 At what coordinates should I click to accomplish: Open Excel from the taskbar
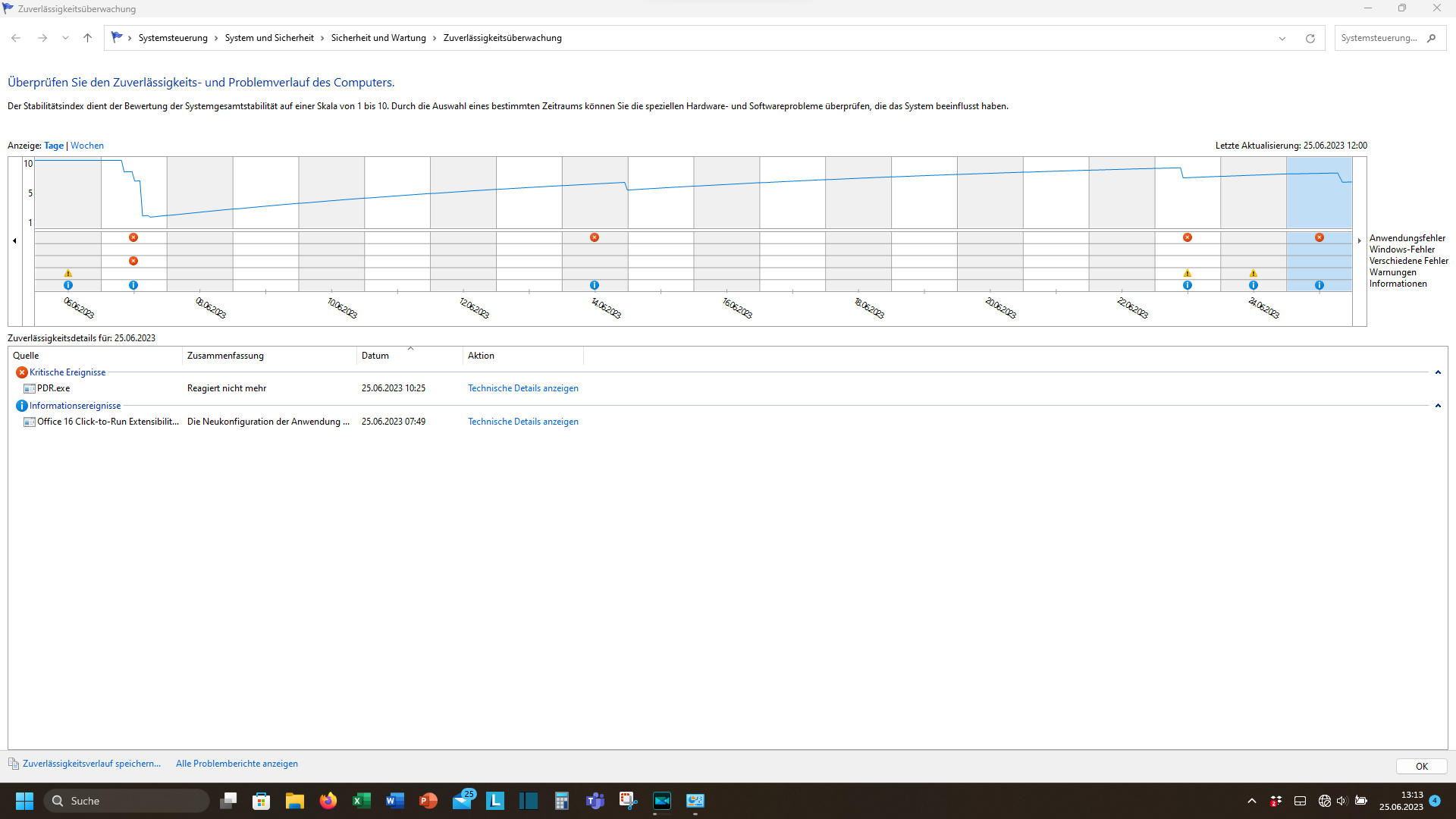(362, 801)
